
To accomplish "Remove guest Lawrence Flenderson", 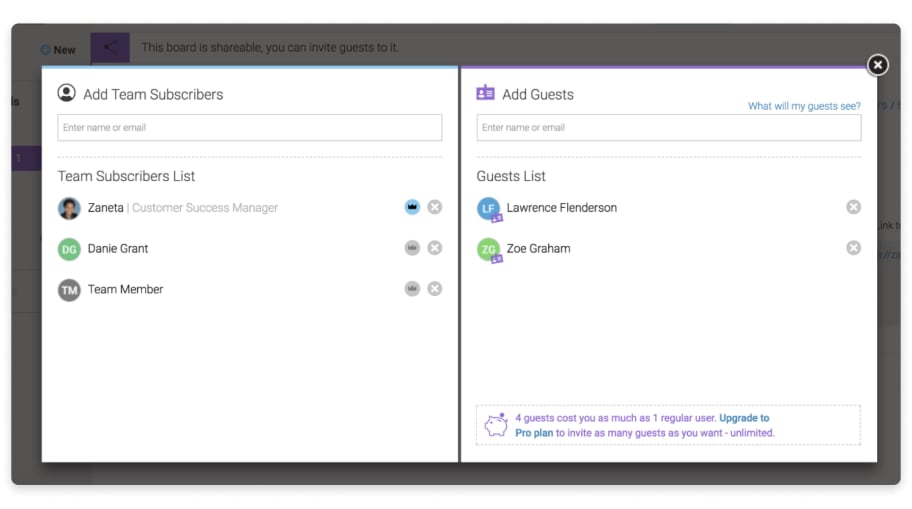I will click(853, 207).
